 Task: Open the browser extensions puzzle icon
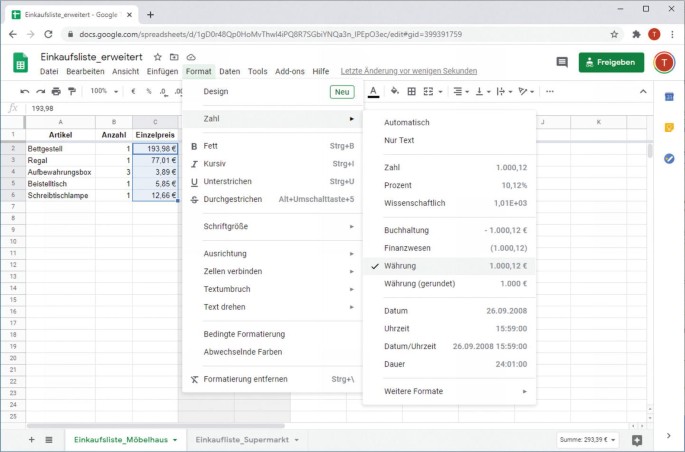[x=636, y=34]
